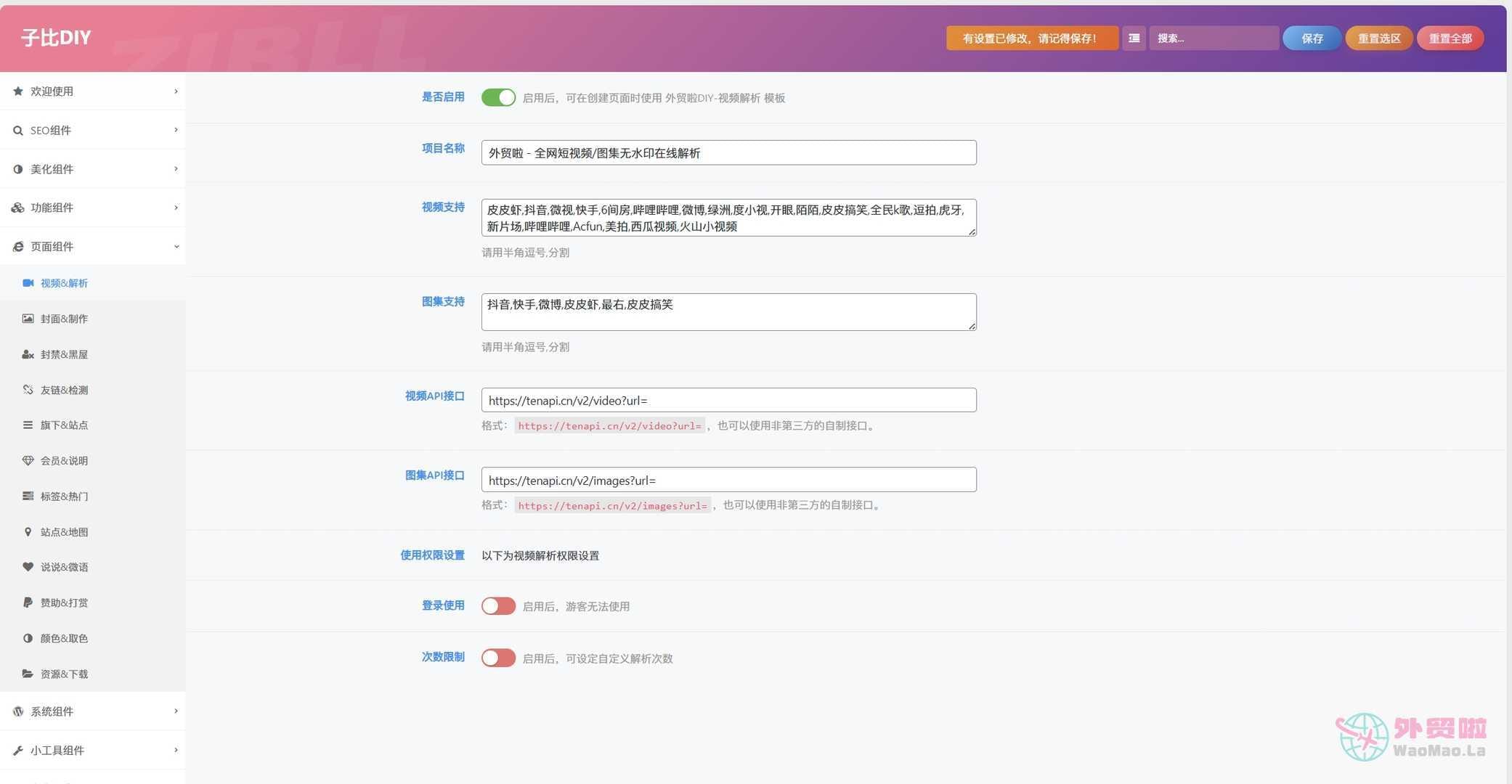
Task: Click the PayPal icon for 赞助&打赏
Action: 28,603
